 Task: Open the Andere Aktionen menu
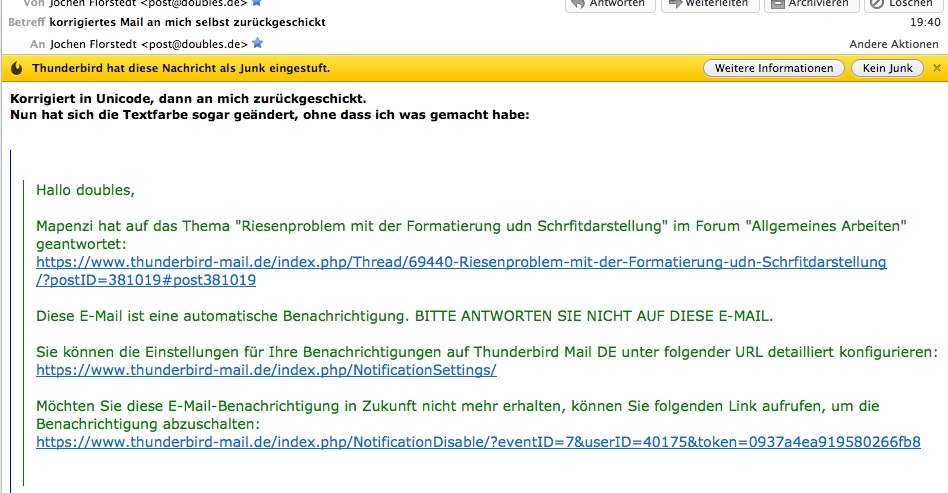[894, 44]
